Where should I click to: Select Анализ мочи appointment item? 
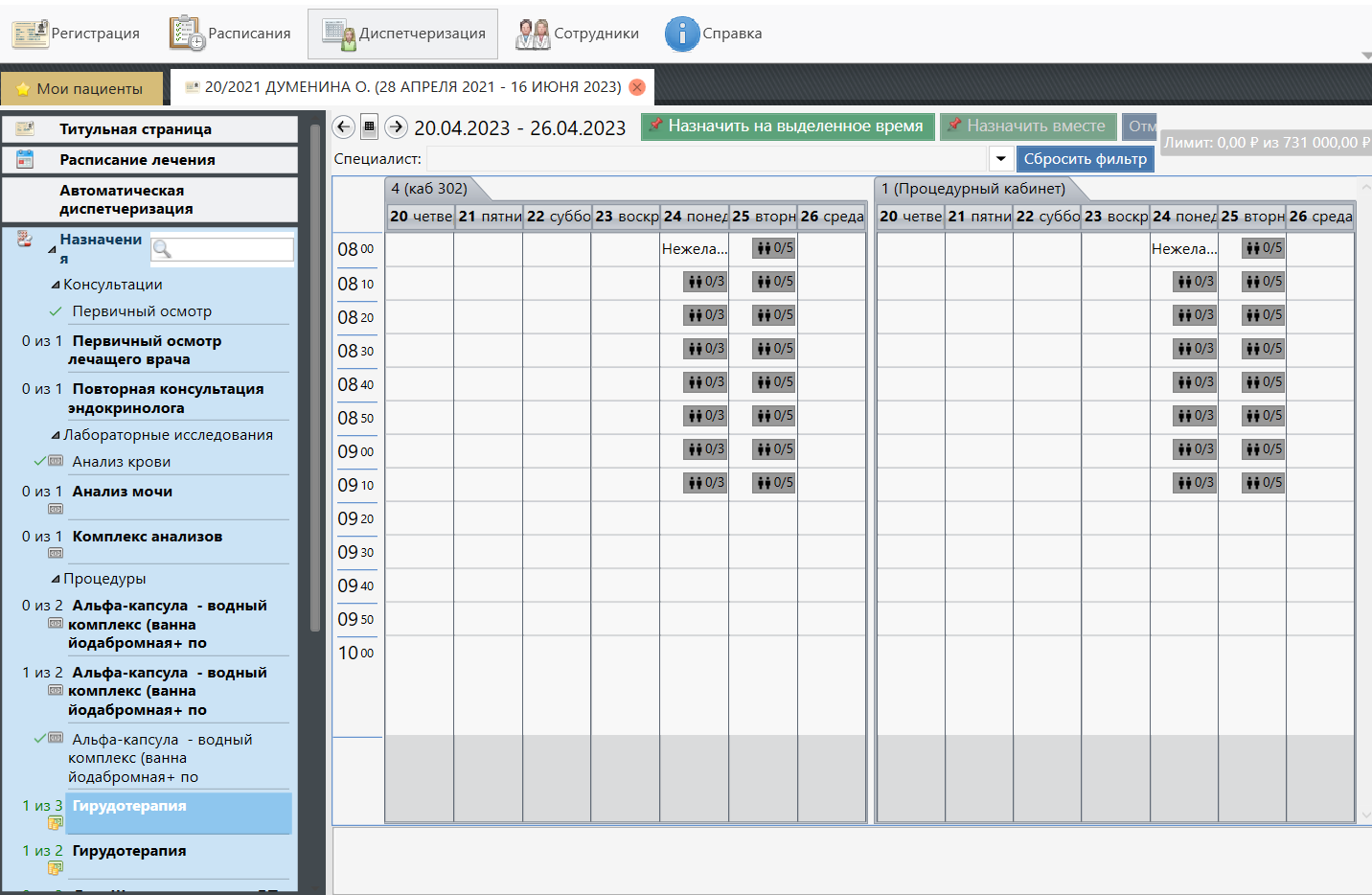pos(123,492)
